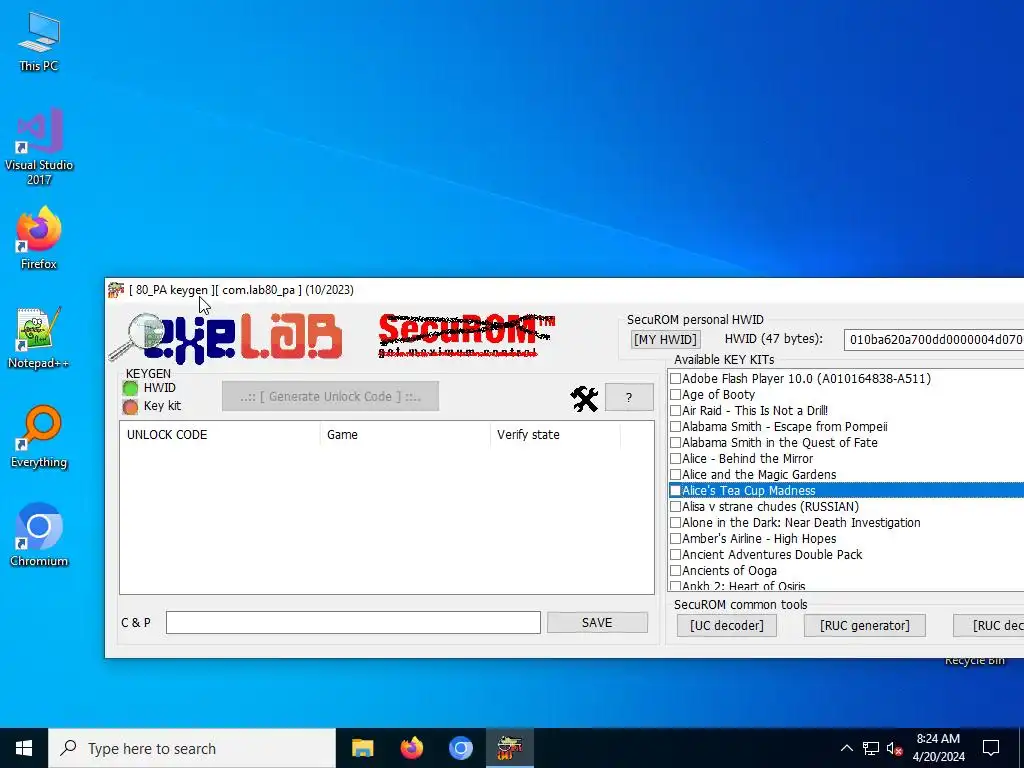Select the keygen app taskbar button
Image resolution: width=1024 pixels, height=768 pixels.
pos(510,748)
